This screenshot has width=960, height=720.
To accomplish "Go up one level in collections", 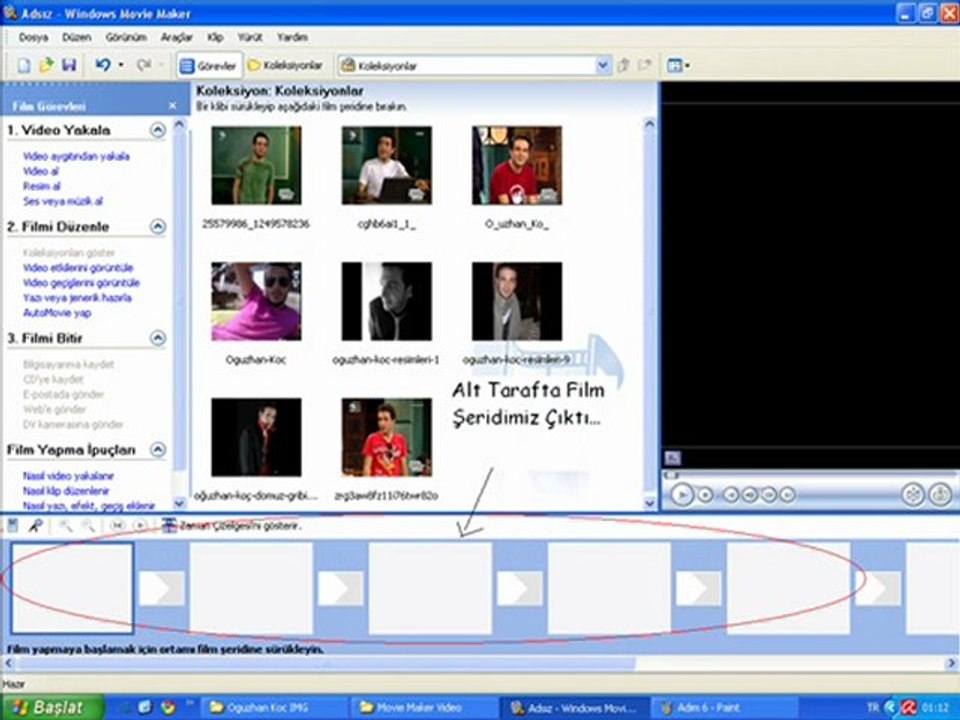I will (x=623, y=65).
